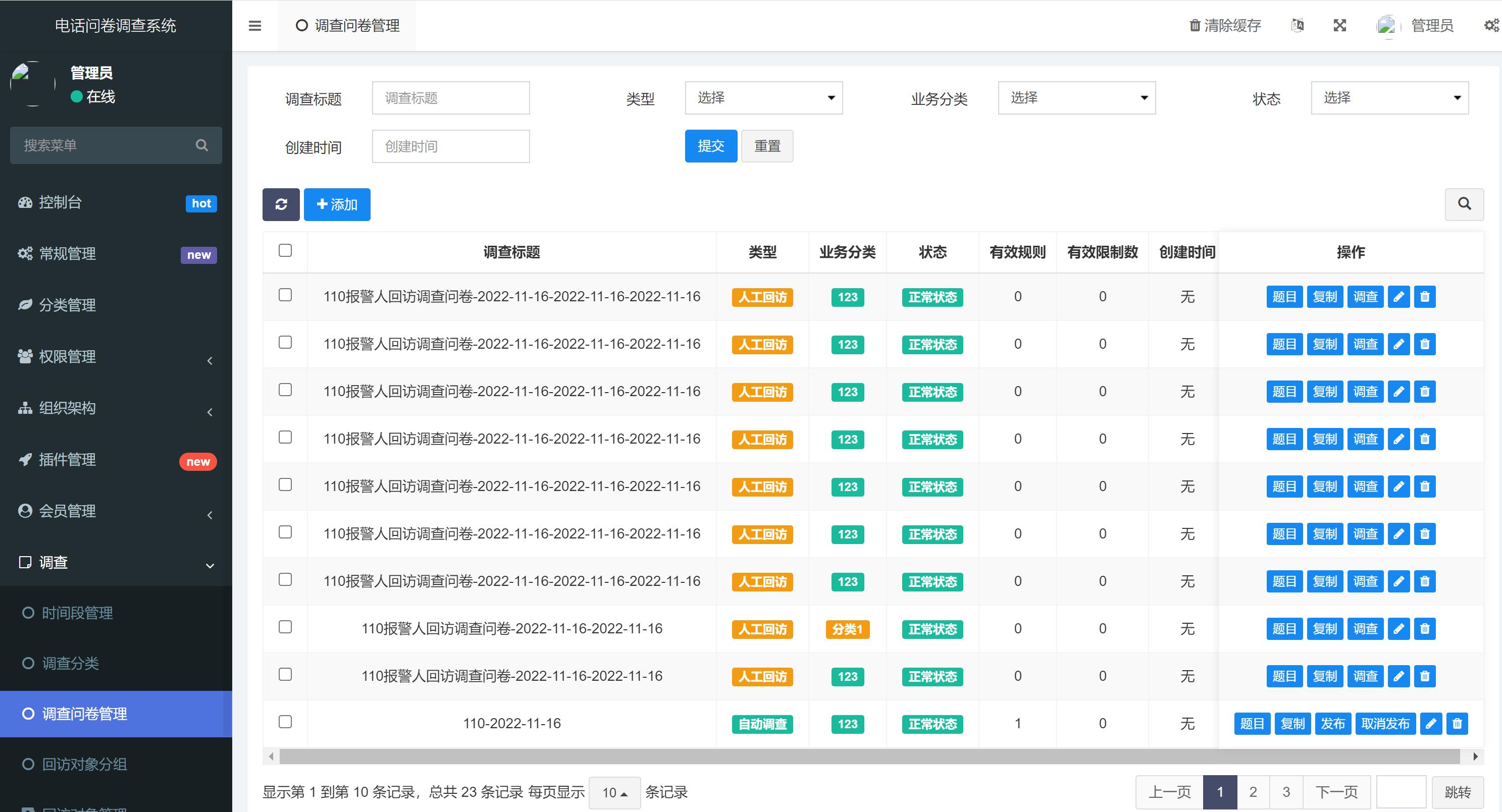Image resolution: width=1502 pixels, height=812 pixels.
Task: Focus the page jump number field
Action: [x=1401, y=793]
